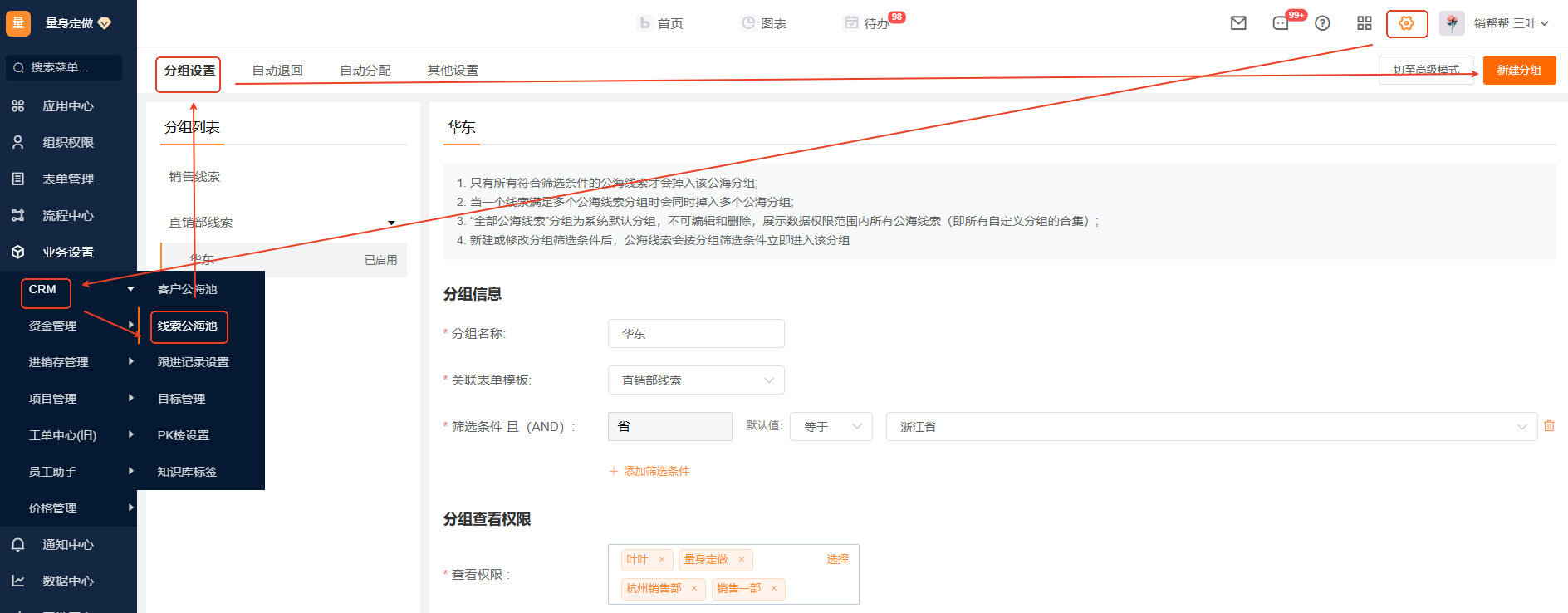
Task: Click the search icon in menu search box
Action: point(19,67)
